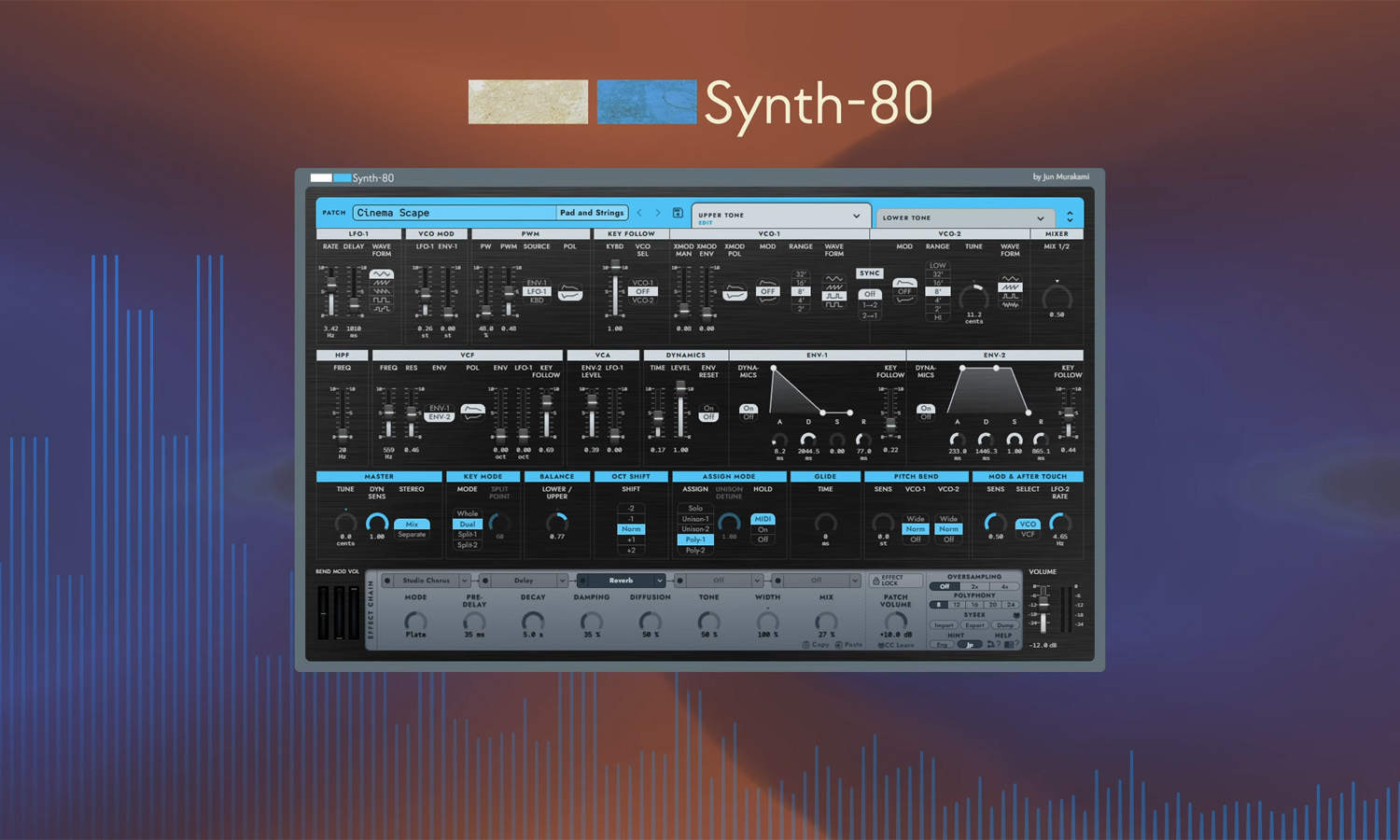This screenshot has width=1400, height=840.
Task: Click the Mixer MIX 1/2 knob
Action: [1057, 299]
